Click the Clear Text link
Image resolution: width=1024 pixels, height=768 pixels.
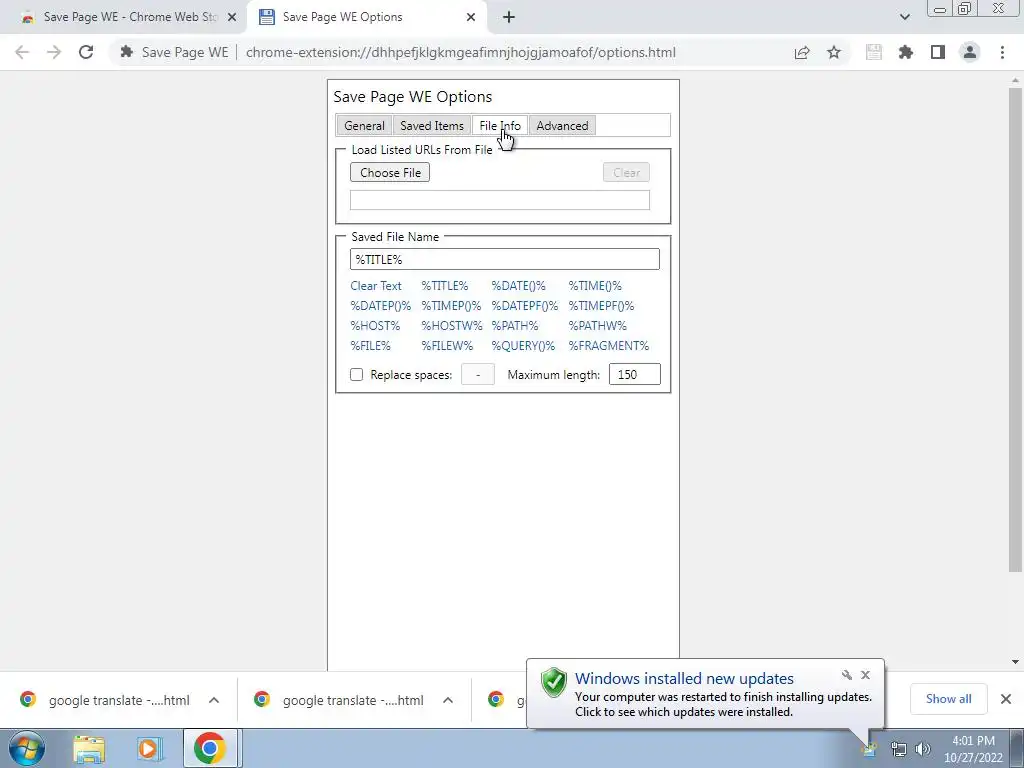(x=376, y=285)
